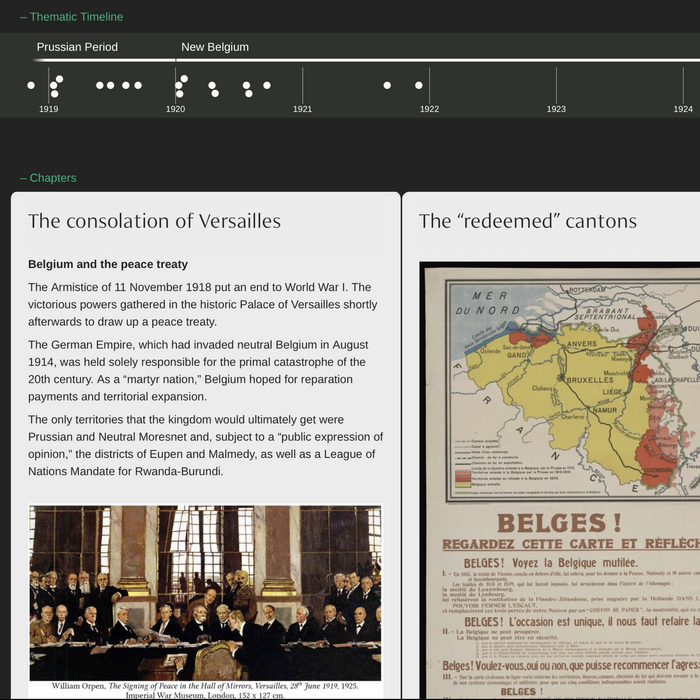Click the 1920 year label
Image resolution: width=700 pixels, height=700 pixels.
click(x=175, y=109)
